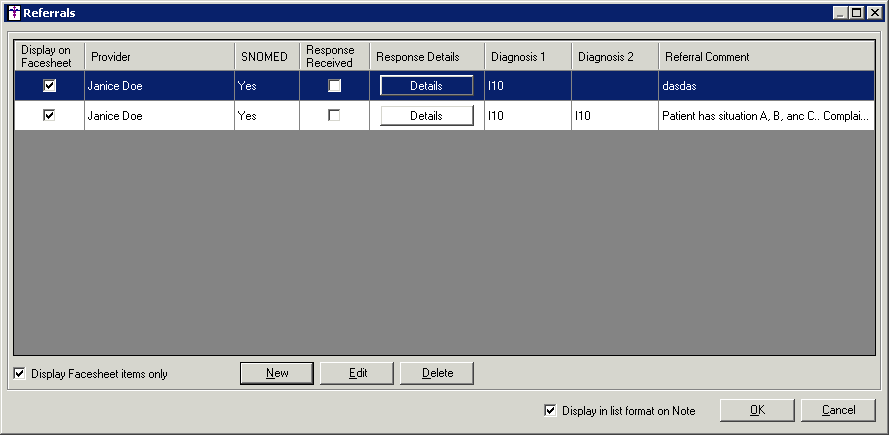Screen dimensions: 889x435
Task: Check Response Received for second referral
Action: [334, 116]
